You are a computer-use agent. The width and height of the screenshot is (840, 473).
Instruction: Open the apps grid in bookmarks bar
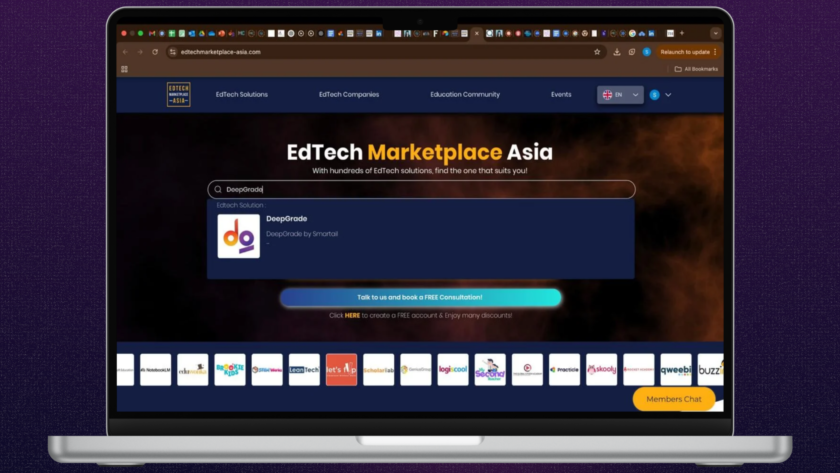(x=124, y=69)
